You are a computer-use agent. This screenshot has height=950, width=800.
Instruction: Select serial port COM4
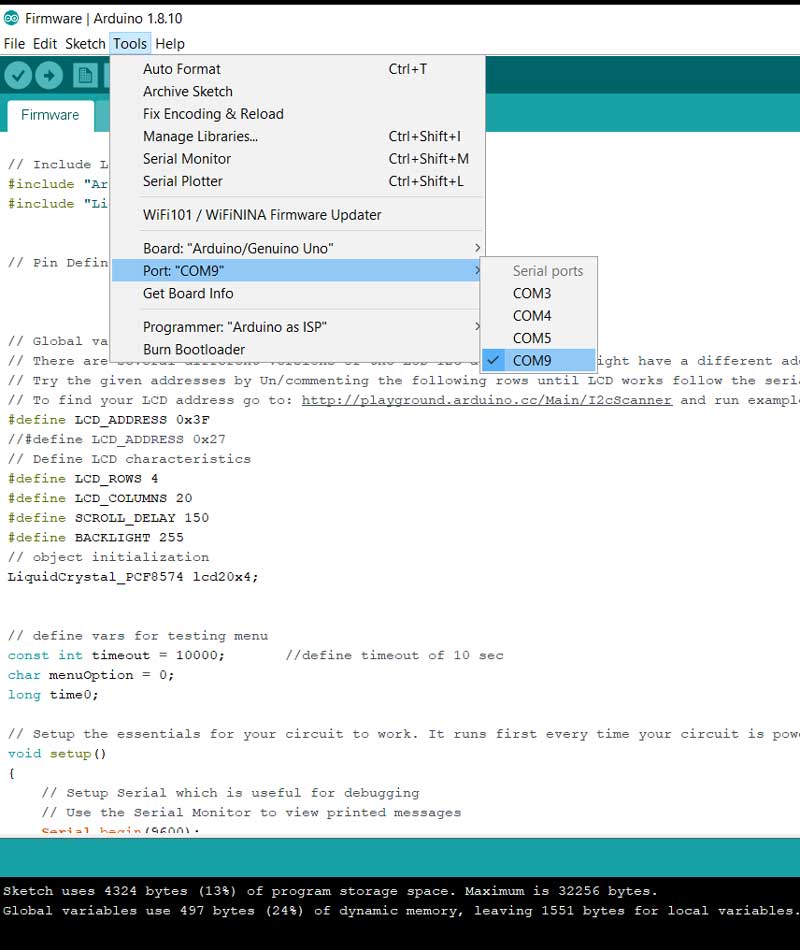point(539,316)
